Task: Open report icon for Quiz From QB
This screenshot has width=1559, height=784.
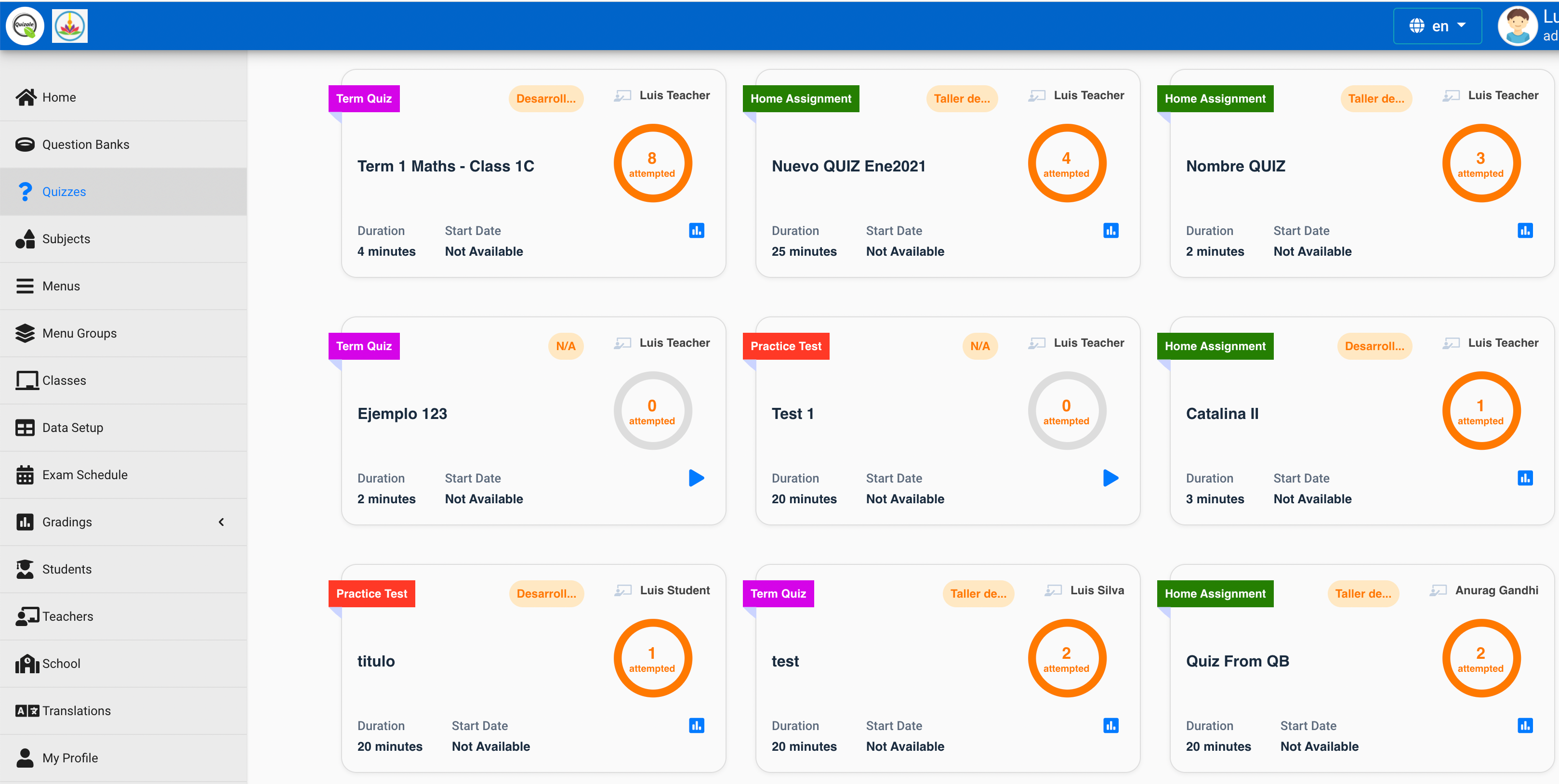Action: [1525, 725]
